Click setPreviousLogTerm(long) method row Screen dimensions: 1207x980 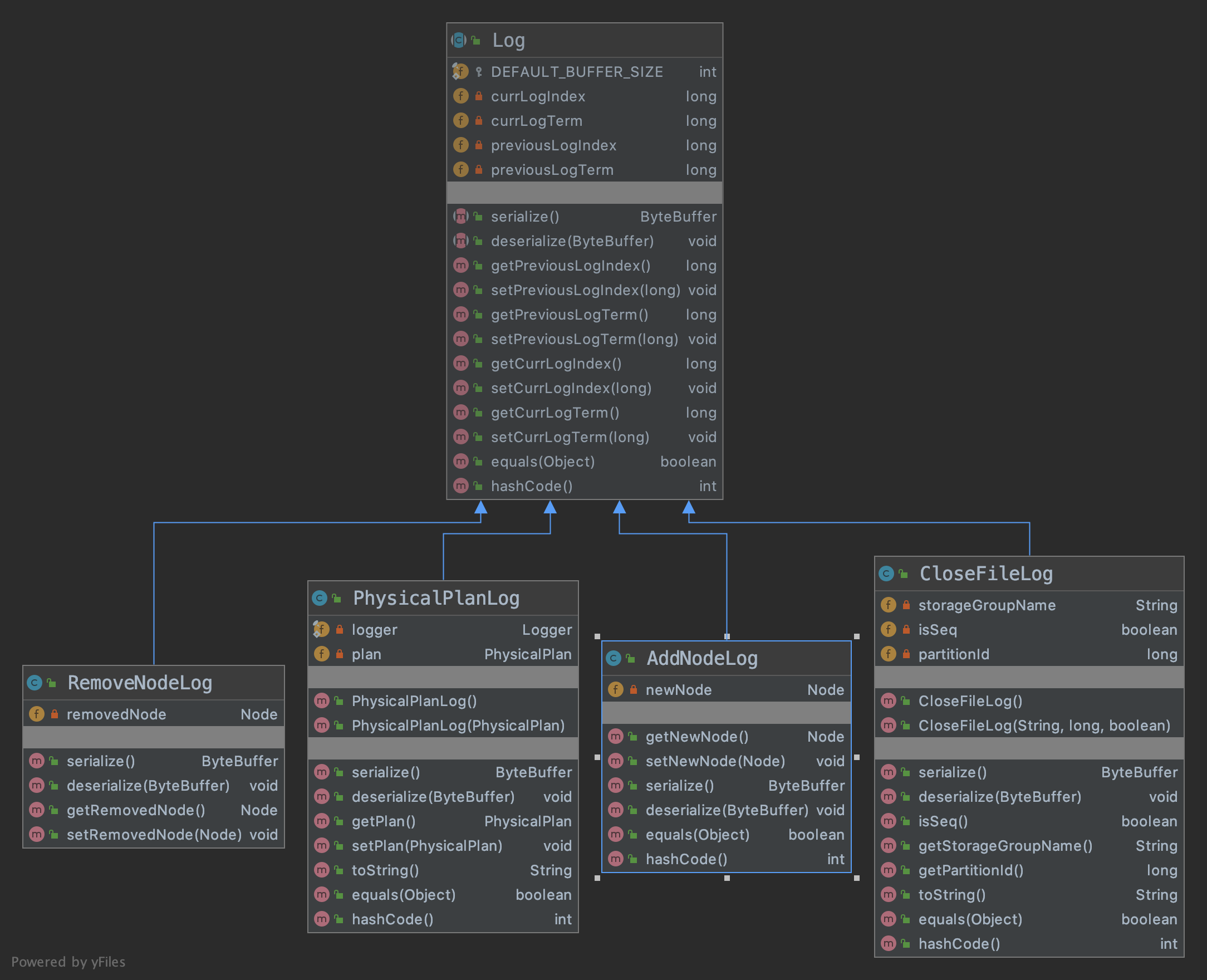tap(585, 339)
